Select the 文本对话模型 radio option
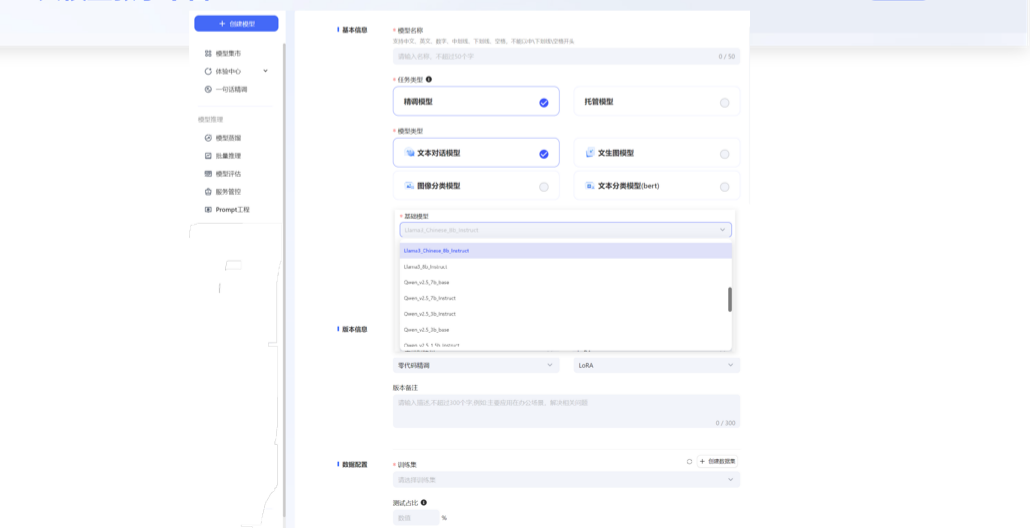This screenshot has height=528, width=1030. tap(543, 154)
